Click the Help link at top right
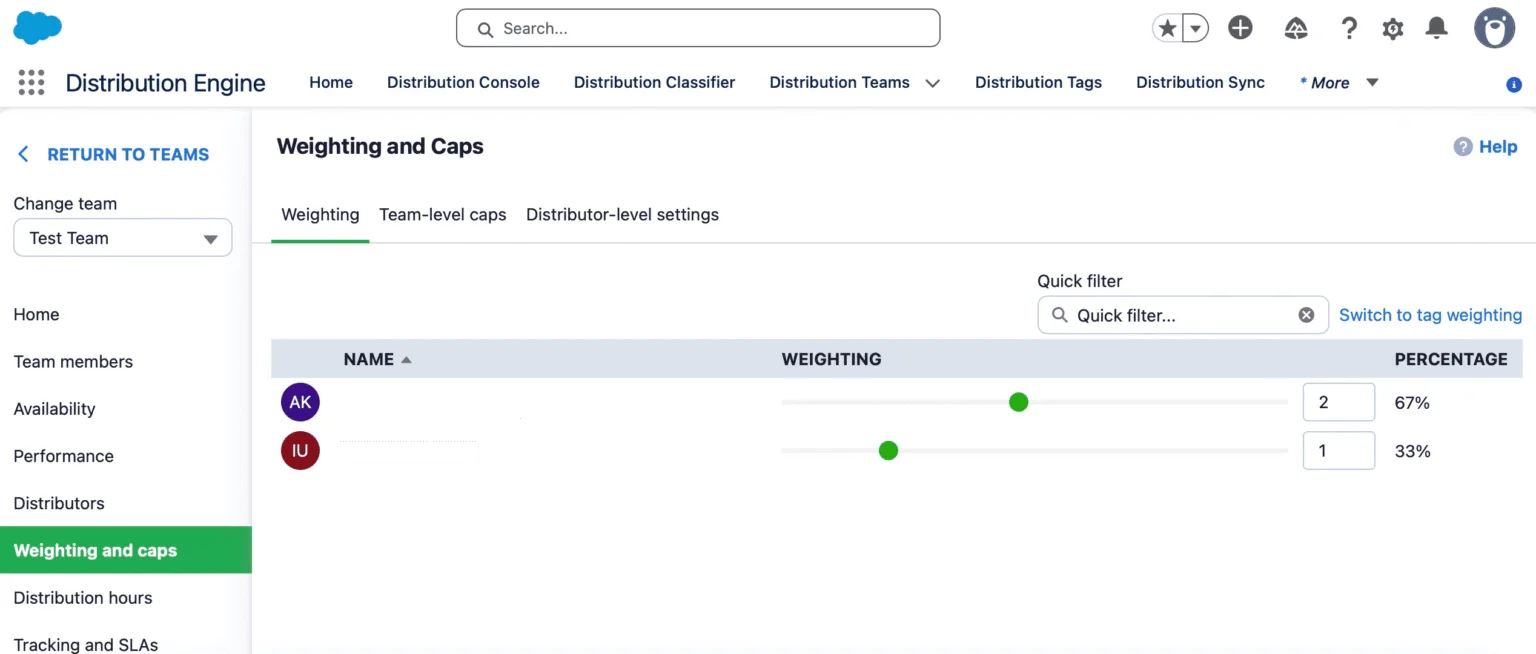Image resolution: width=1536 pixels, height=654 pixels. point(1498,147)
